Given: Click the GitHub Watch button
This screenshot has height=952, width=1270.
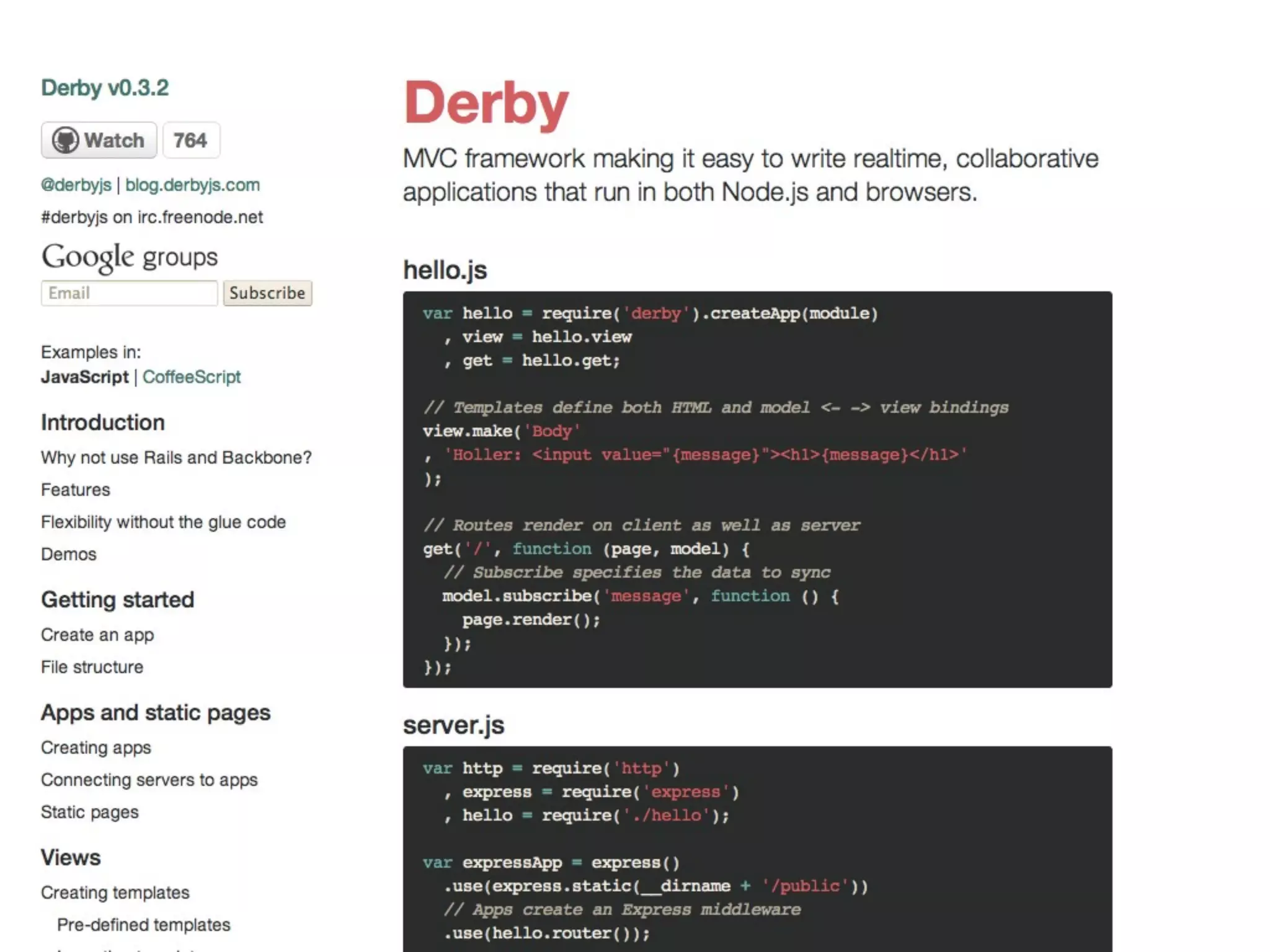Looking at the screenshot, I should pyautogui.click(x=99, y=140).
